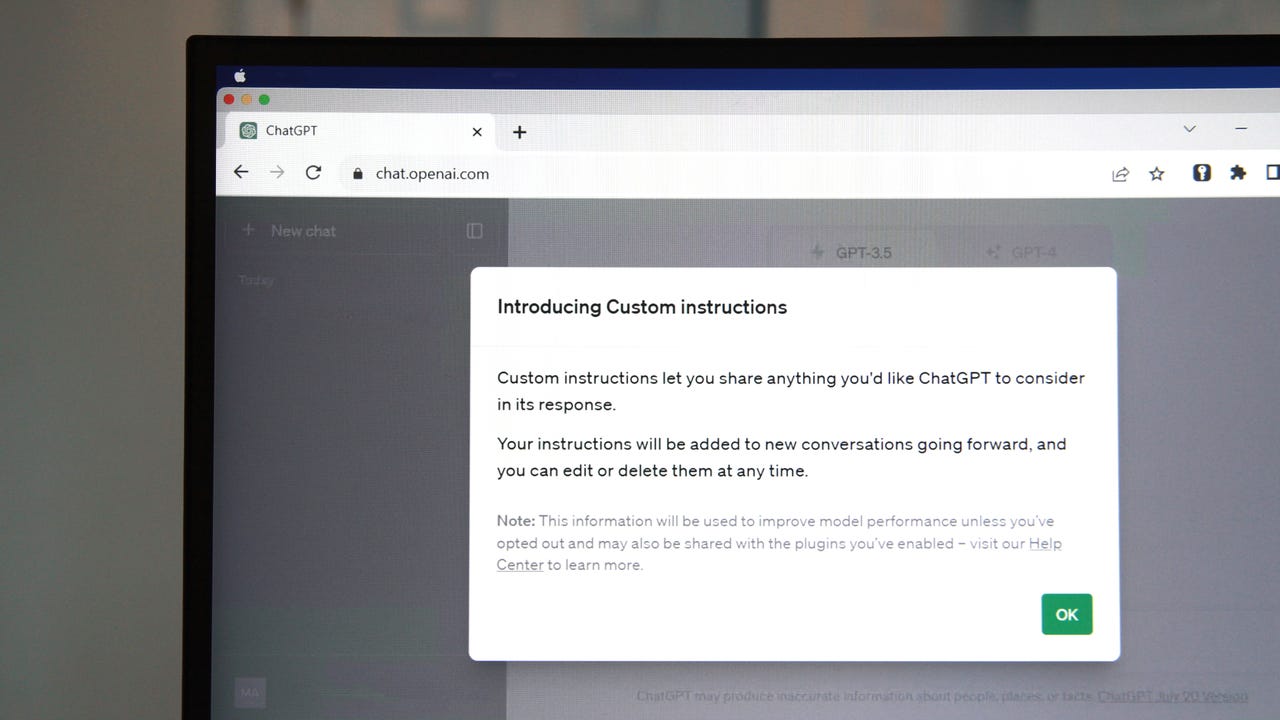Start a New chat in sidebar

click(x=290, y=230)
